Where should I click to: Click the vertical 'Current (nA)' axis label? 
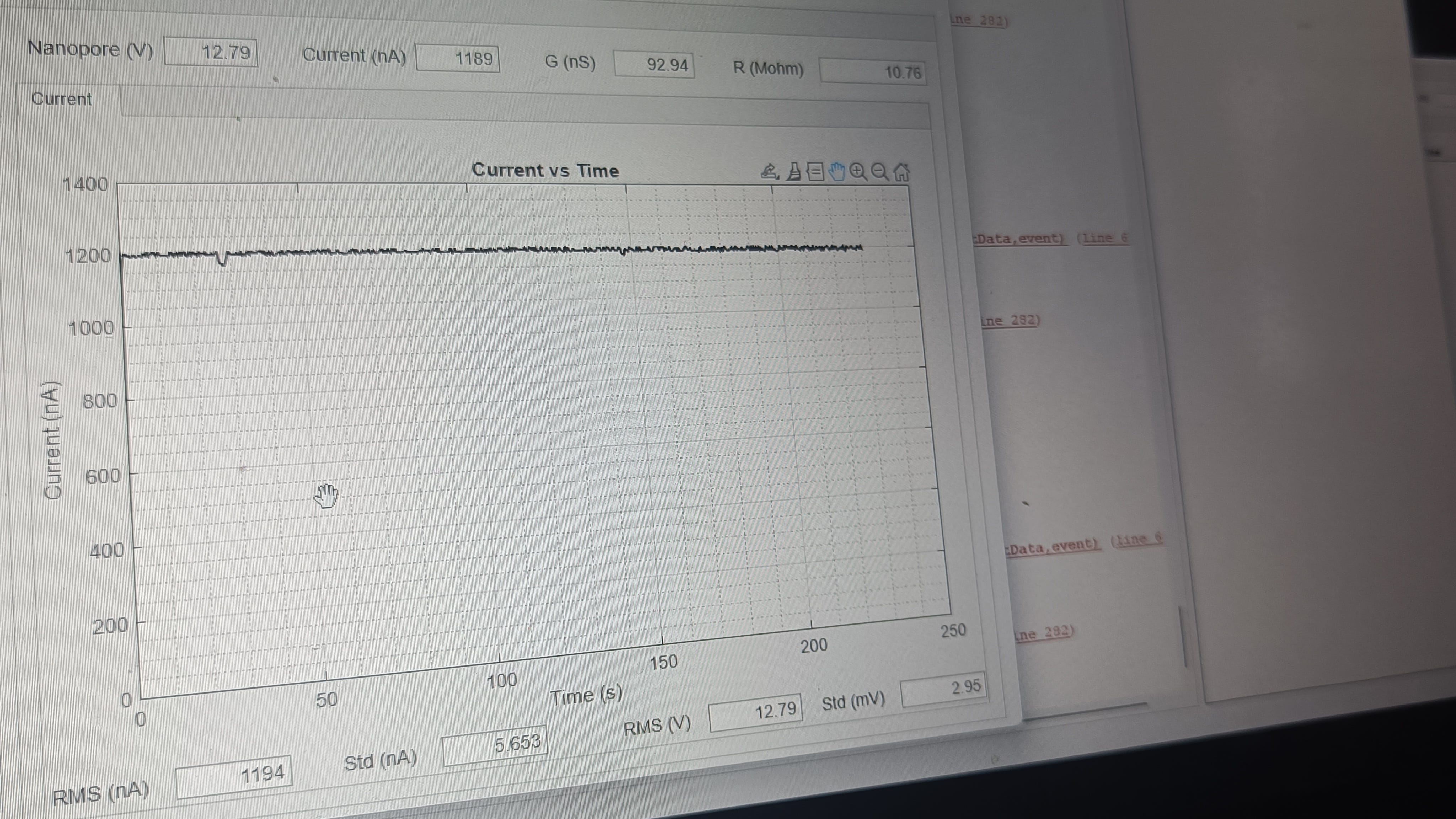coord(52,440)
